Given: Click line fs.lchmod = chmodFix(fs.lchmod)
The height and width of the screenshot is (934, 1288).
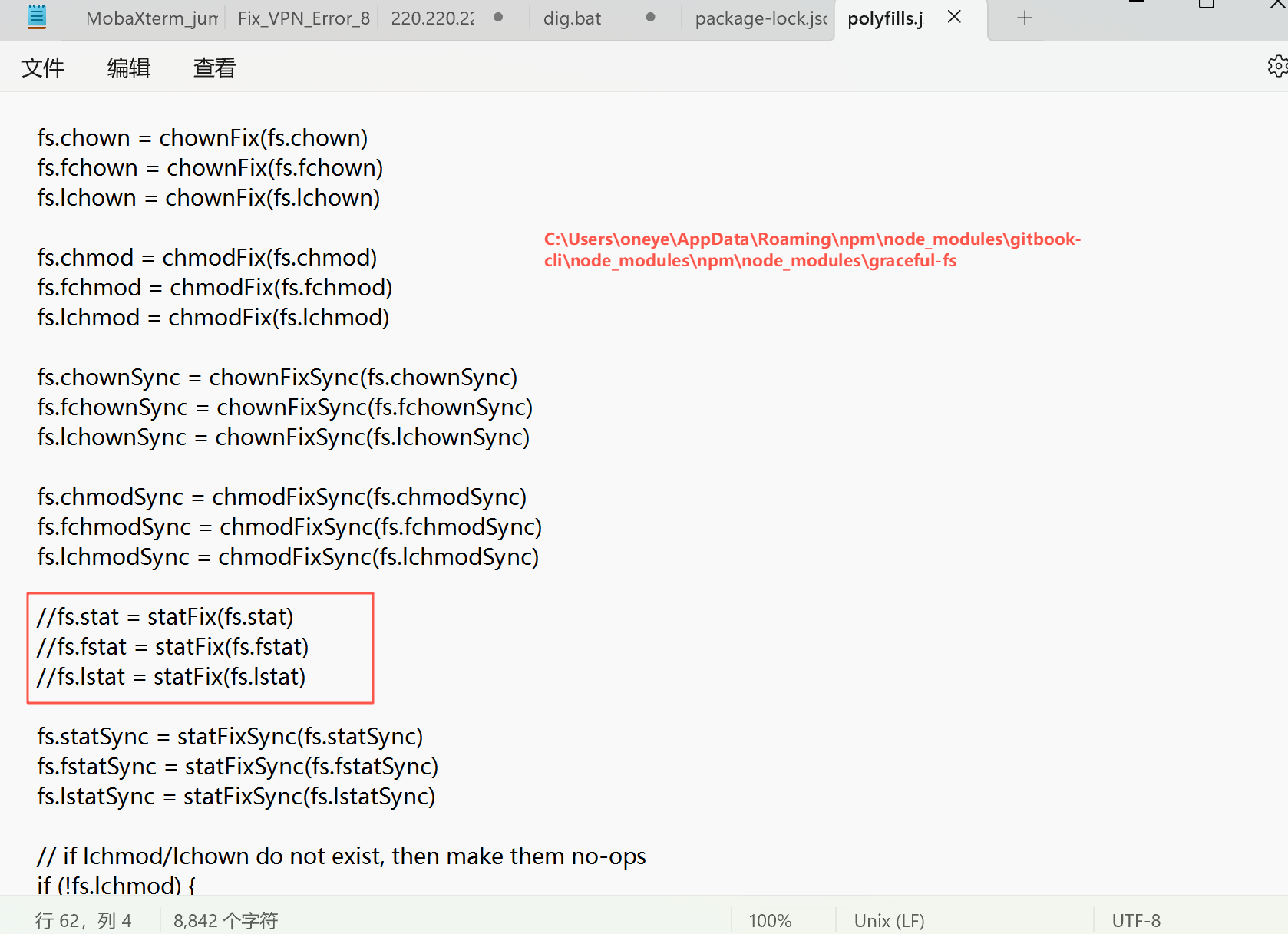Looking at the screenshot, I should 213,318.
